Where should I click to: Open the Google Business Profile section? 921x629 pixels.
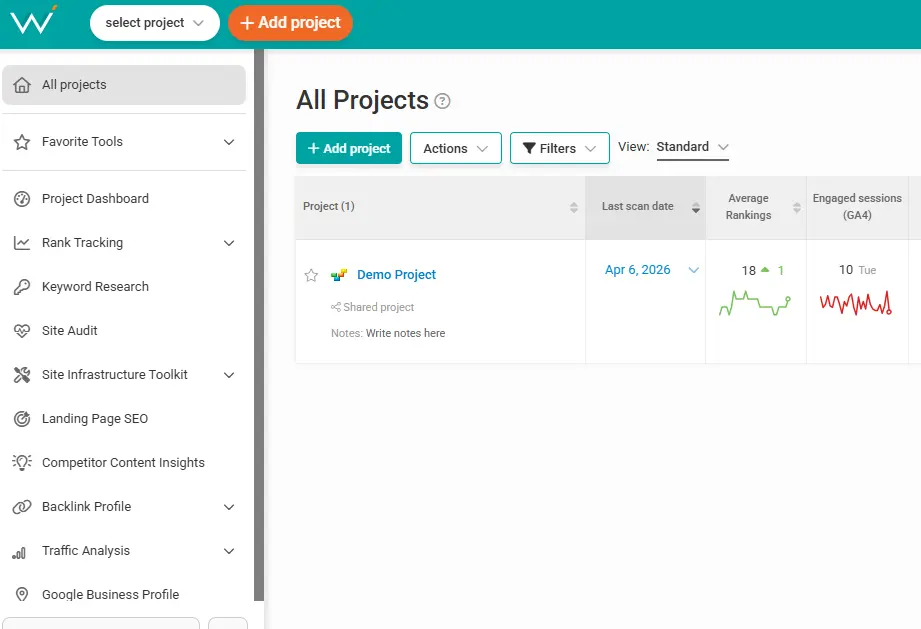tap(110, 595)
